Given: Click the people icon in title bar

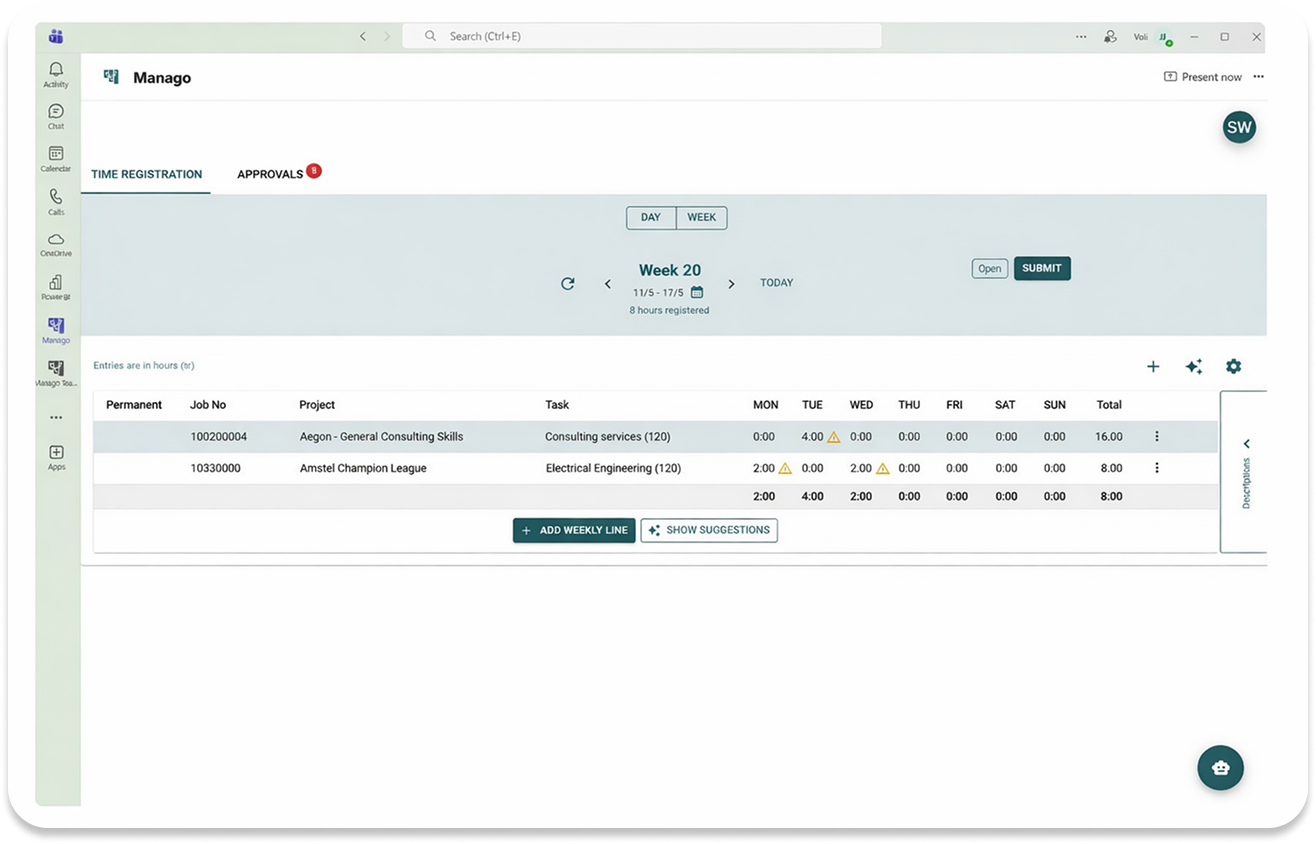Looking at the screenshot, I should coord(1110,36).
